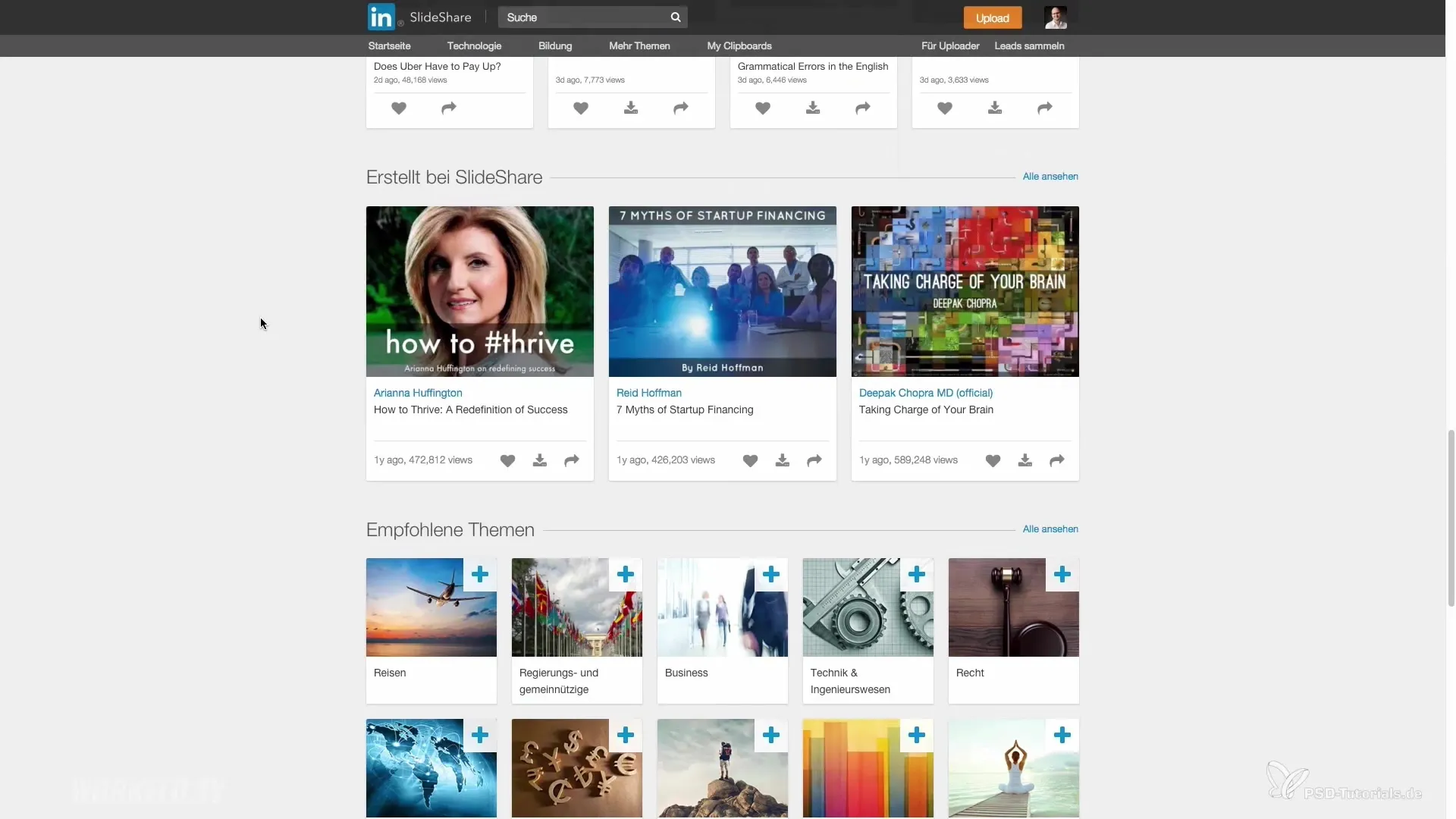The height and width of the screenshot is (819, 1456).
Task: Follow Regierungs- und gemeinnützige topic plus
Action: point(626,575)
